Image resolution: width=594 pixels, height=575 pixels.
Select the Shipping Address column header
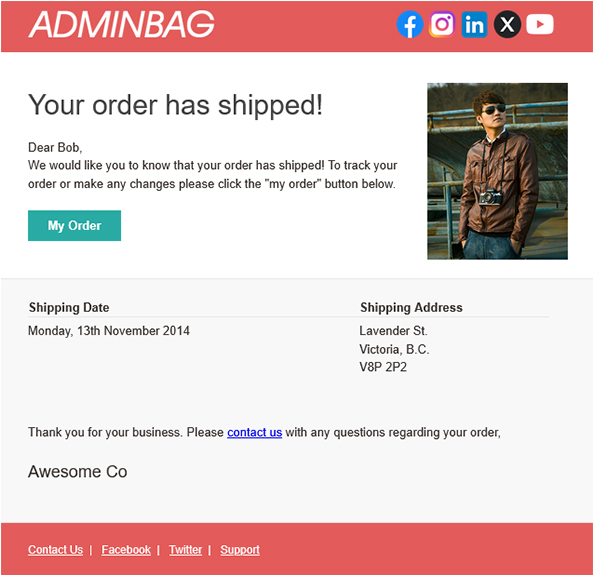[x=411, y=307]
